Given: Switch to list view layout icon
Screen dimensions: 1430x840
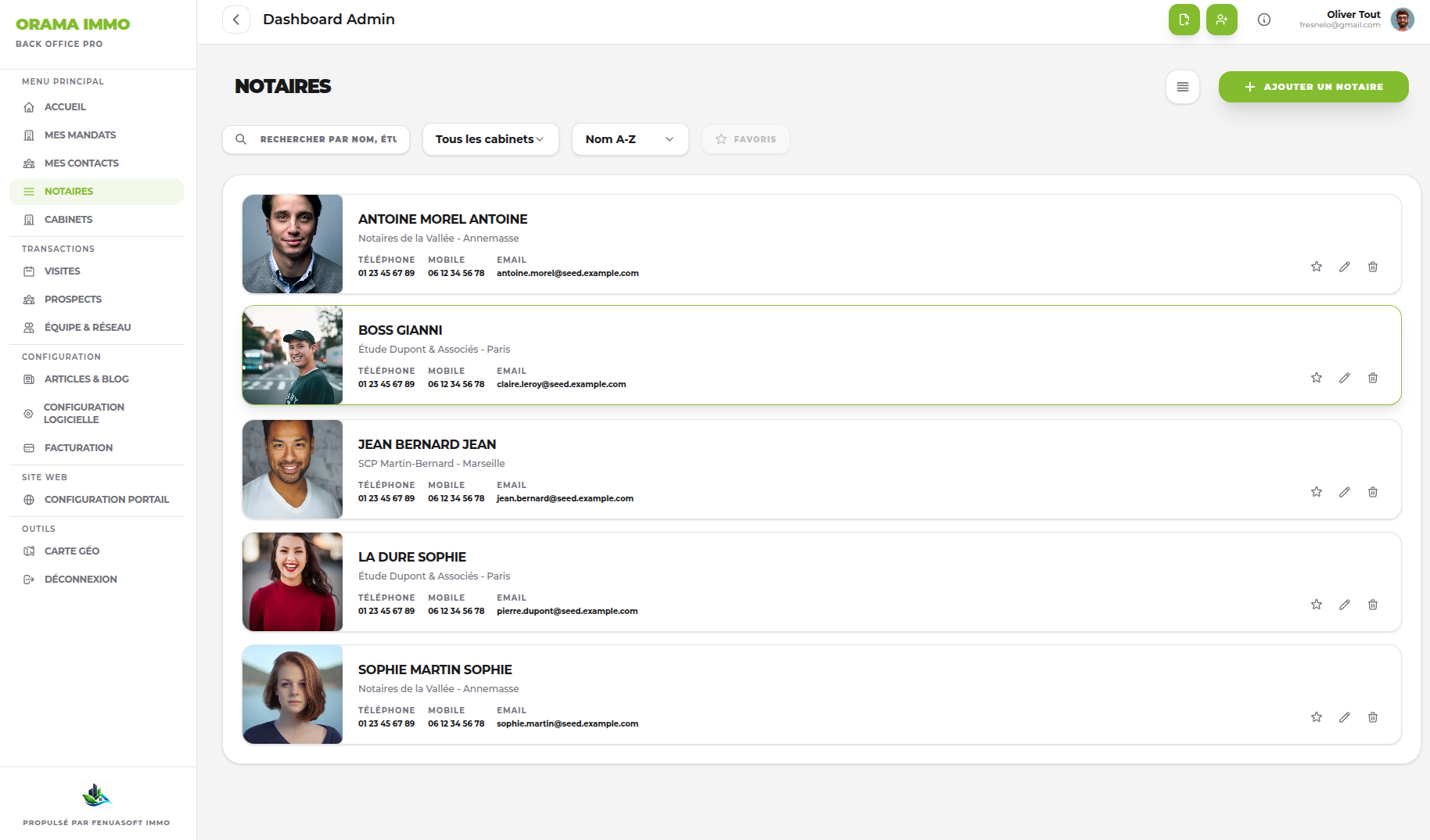Looking at the screenshot, I should (x=1183, y=87).
